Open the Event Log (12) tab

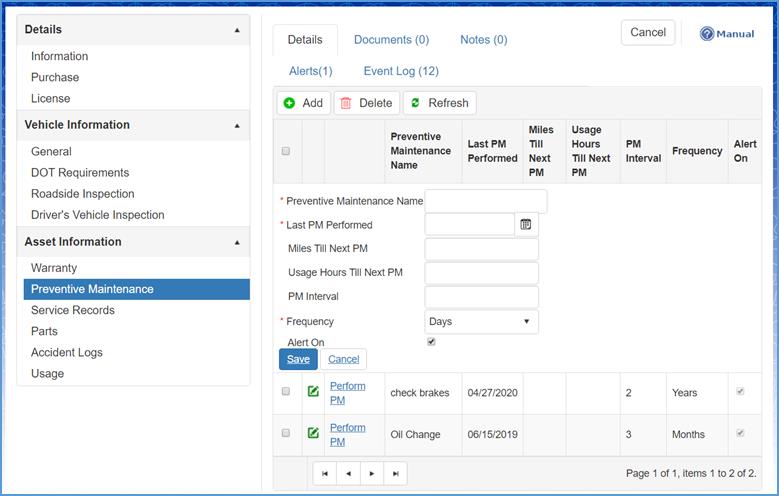click(x=401, y=71)
